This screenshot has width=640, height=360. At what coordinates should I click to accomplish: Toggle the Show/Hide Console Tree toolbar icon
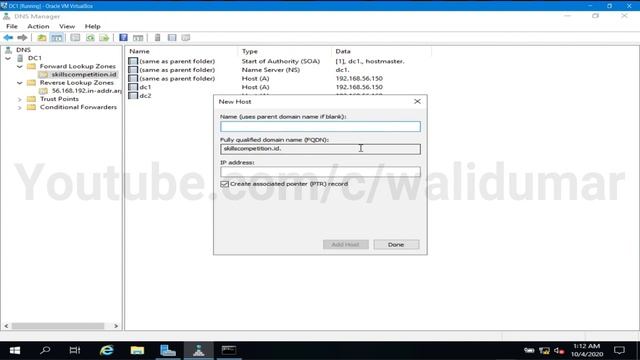(x=57, y=38)
